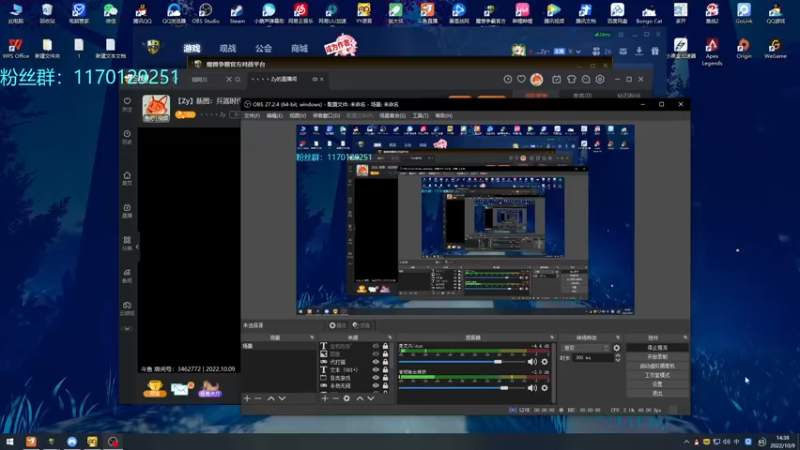Open 分类 grid icon in Douyu sidebar

click(x=127, y=240)
